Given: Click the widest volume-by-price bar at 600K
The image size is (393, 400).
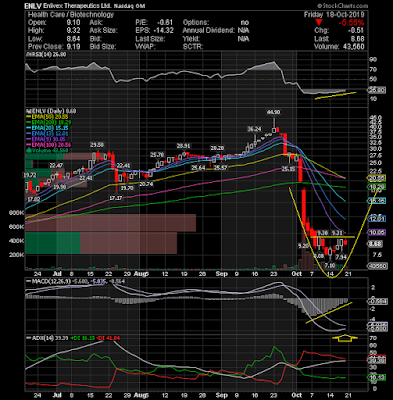Looking at the screenshot, I should [111, 223].
